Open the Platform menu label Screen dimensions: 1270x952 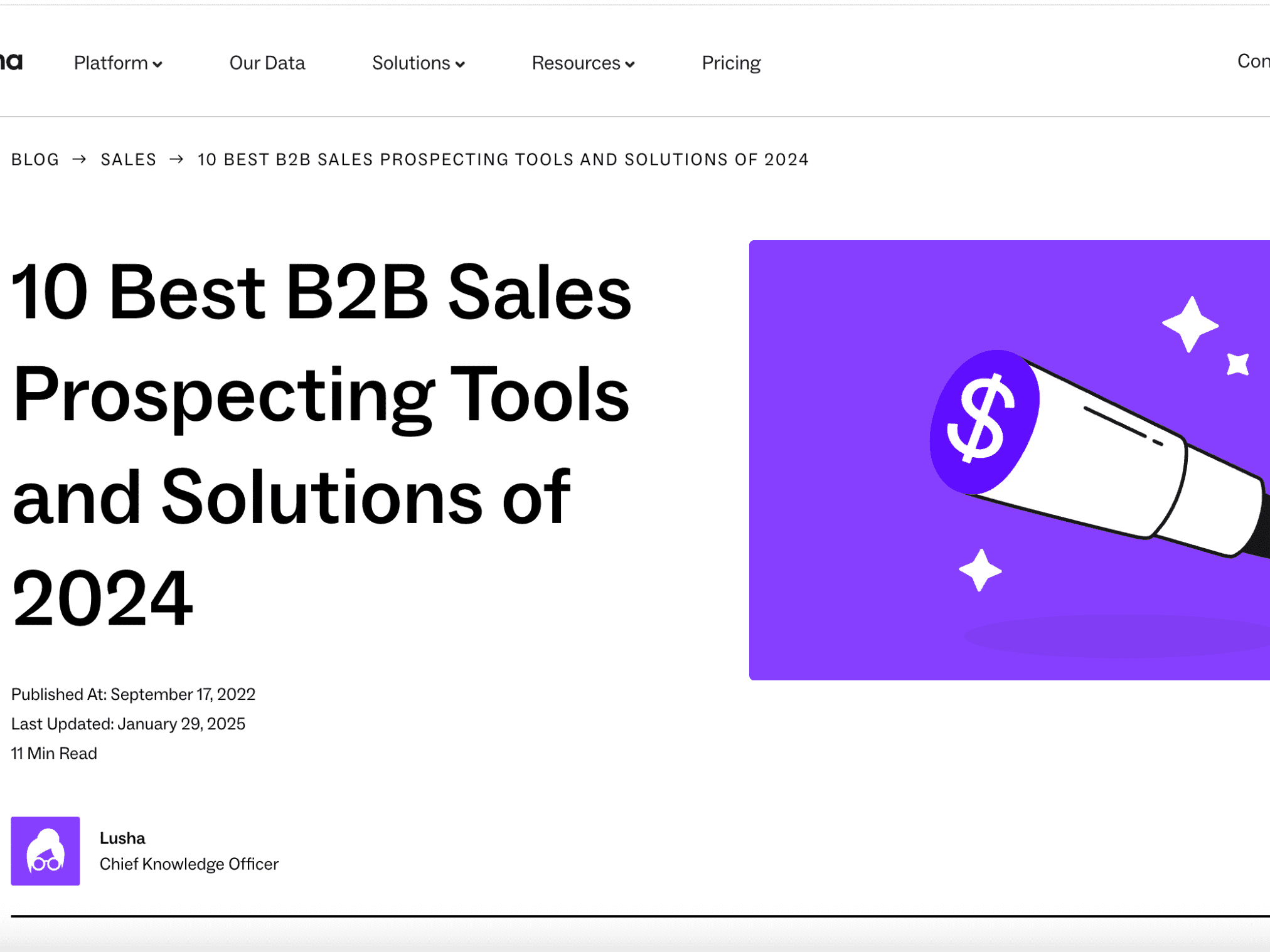pos(110,63)
